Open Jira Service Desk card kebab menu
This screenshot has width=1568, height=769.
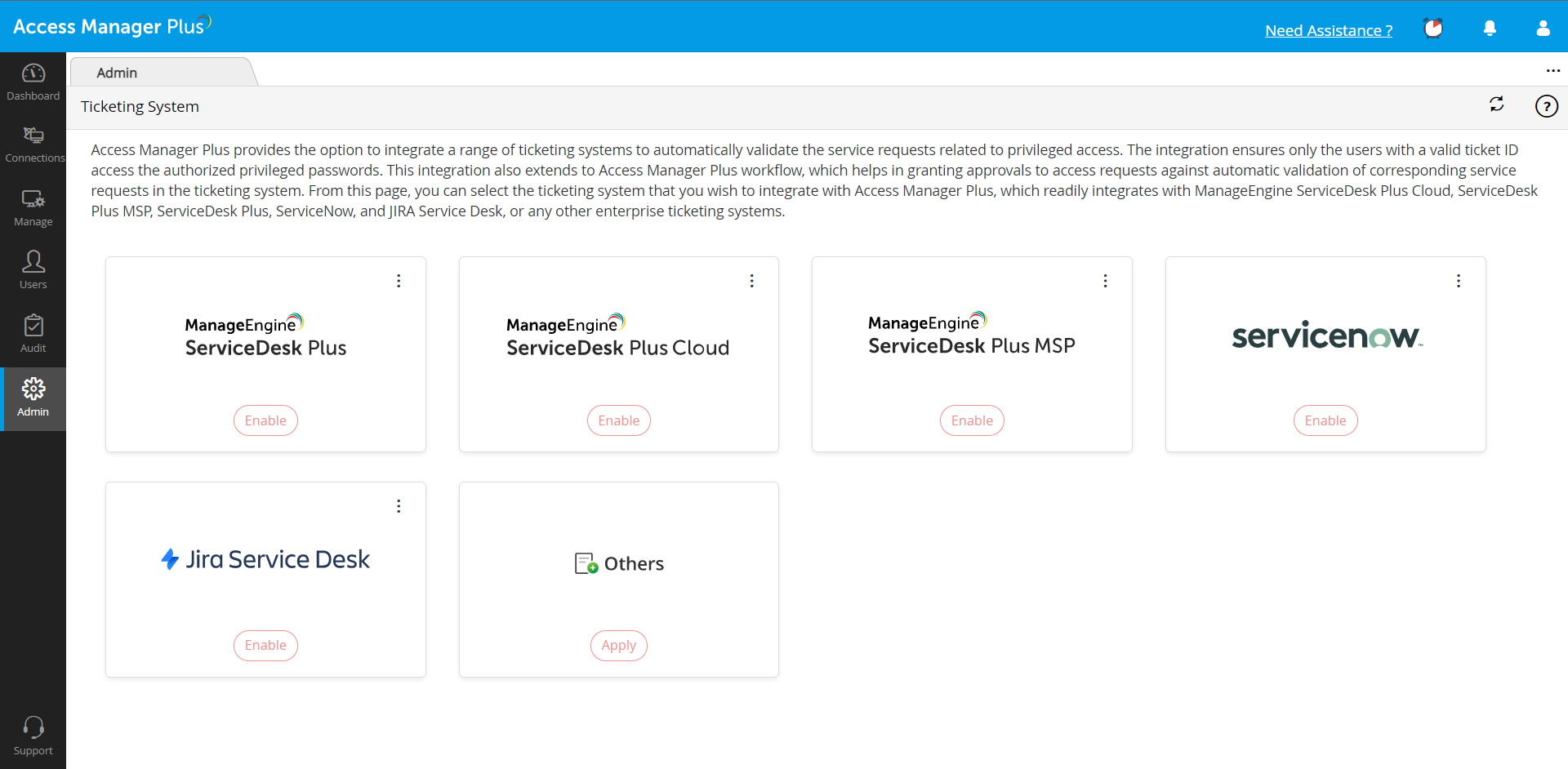[399, 506]
